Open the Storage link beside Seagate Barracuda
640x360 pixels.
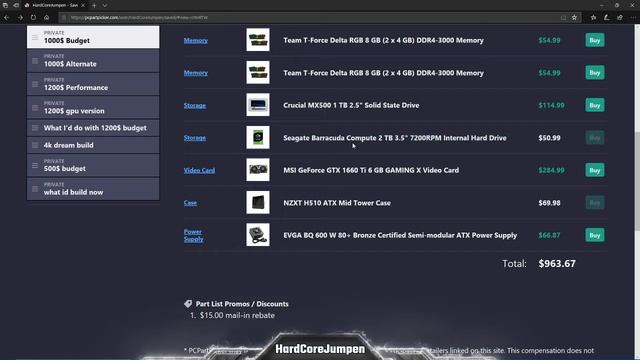[x=195, y=138]
